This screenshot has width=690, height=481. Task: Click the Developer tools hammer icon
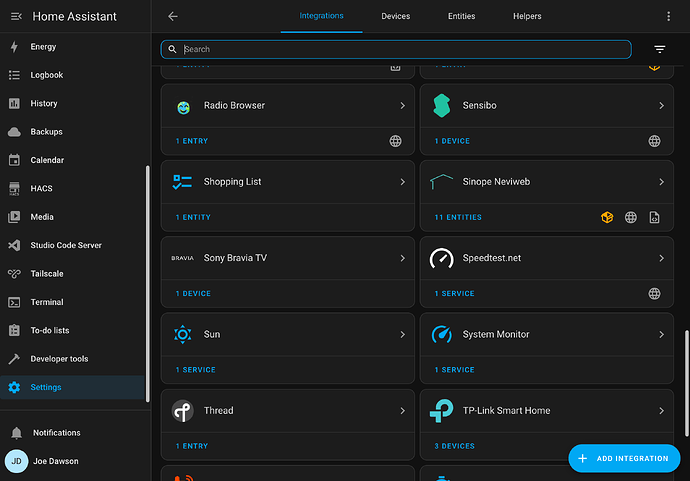(x=14, y=359)
